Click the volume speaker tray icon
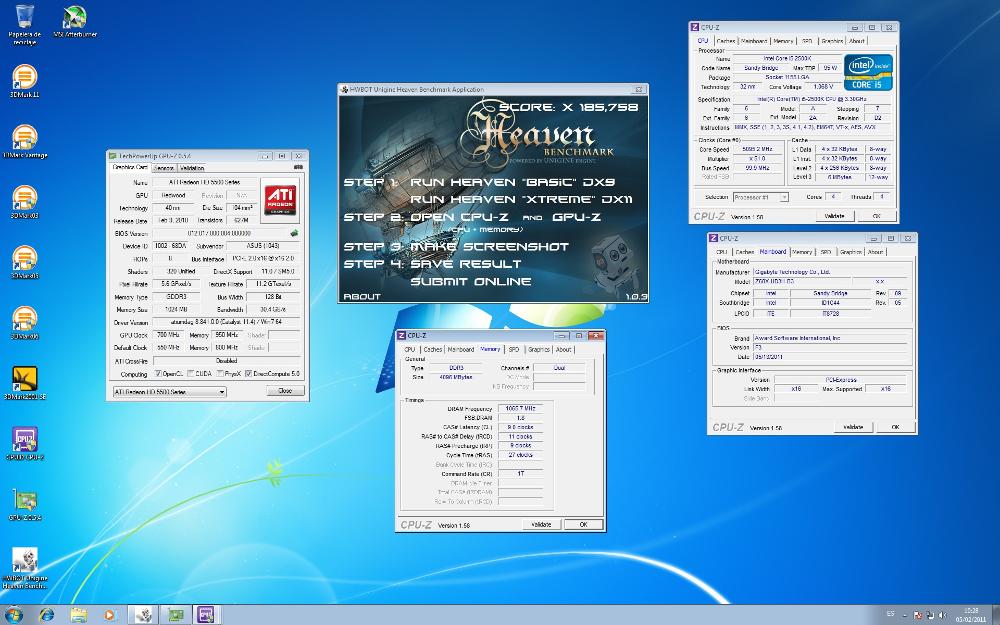The width and height of the screenshot is (1000, 625). 943,615
